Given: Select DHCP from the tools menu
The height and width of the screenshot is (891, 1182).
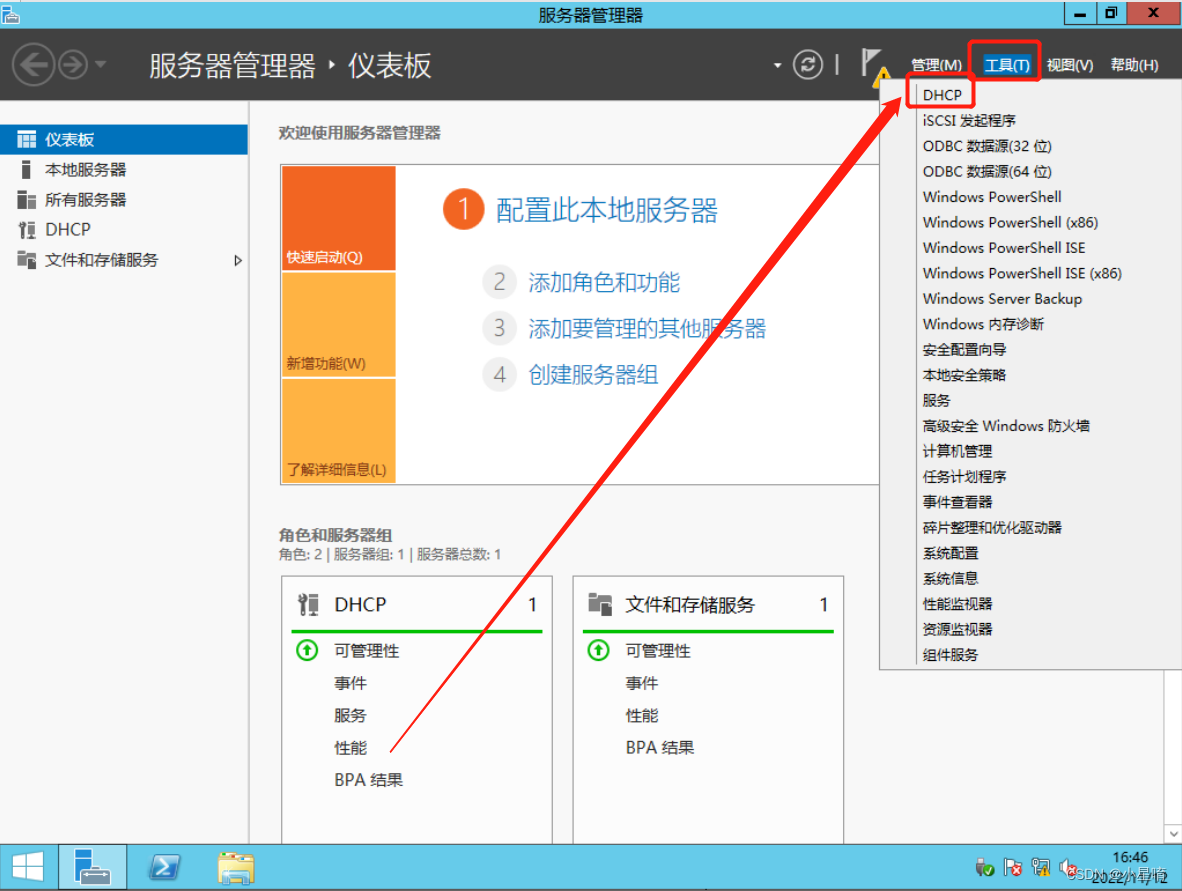Looking at the screenshot, I should (942, 95).
